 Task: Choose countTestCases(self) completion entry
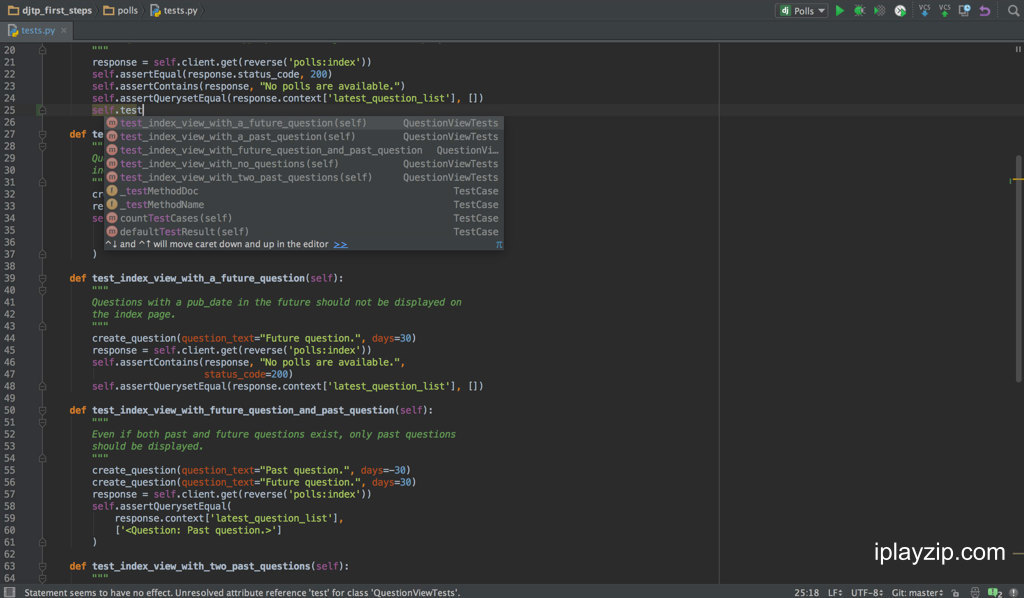click(304, 218)
